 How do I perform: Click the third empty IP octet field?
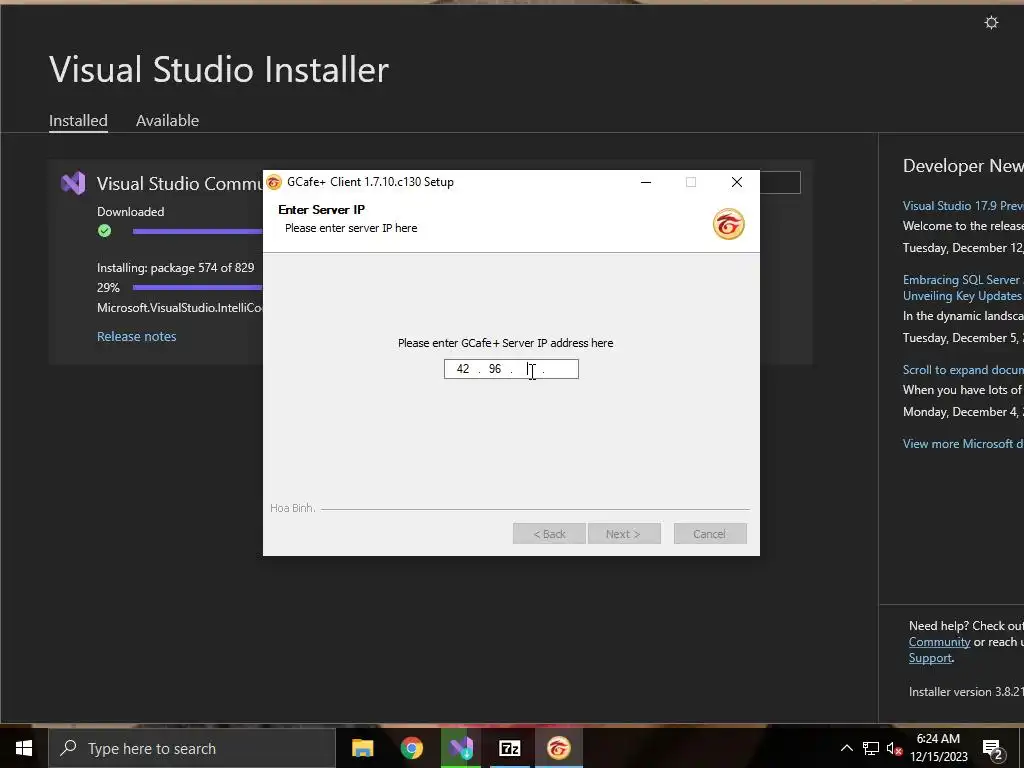coord(528,369)
